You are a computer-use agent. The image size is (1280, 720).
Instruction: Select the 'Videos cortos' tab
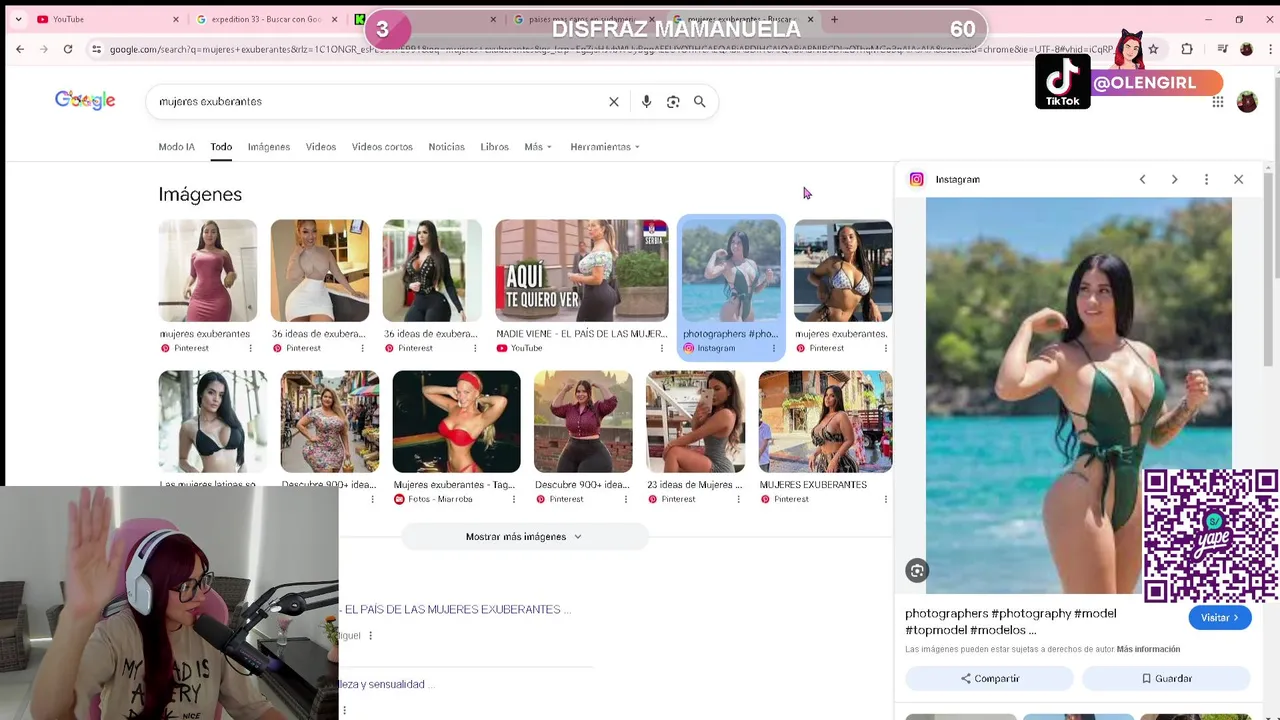click(382, 147)
